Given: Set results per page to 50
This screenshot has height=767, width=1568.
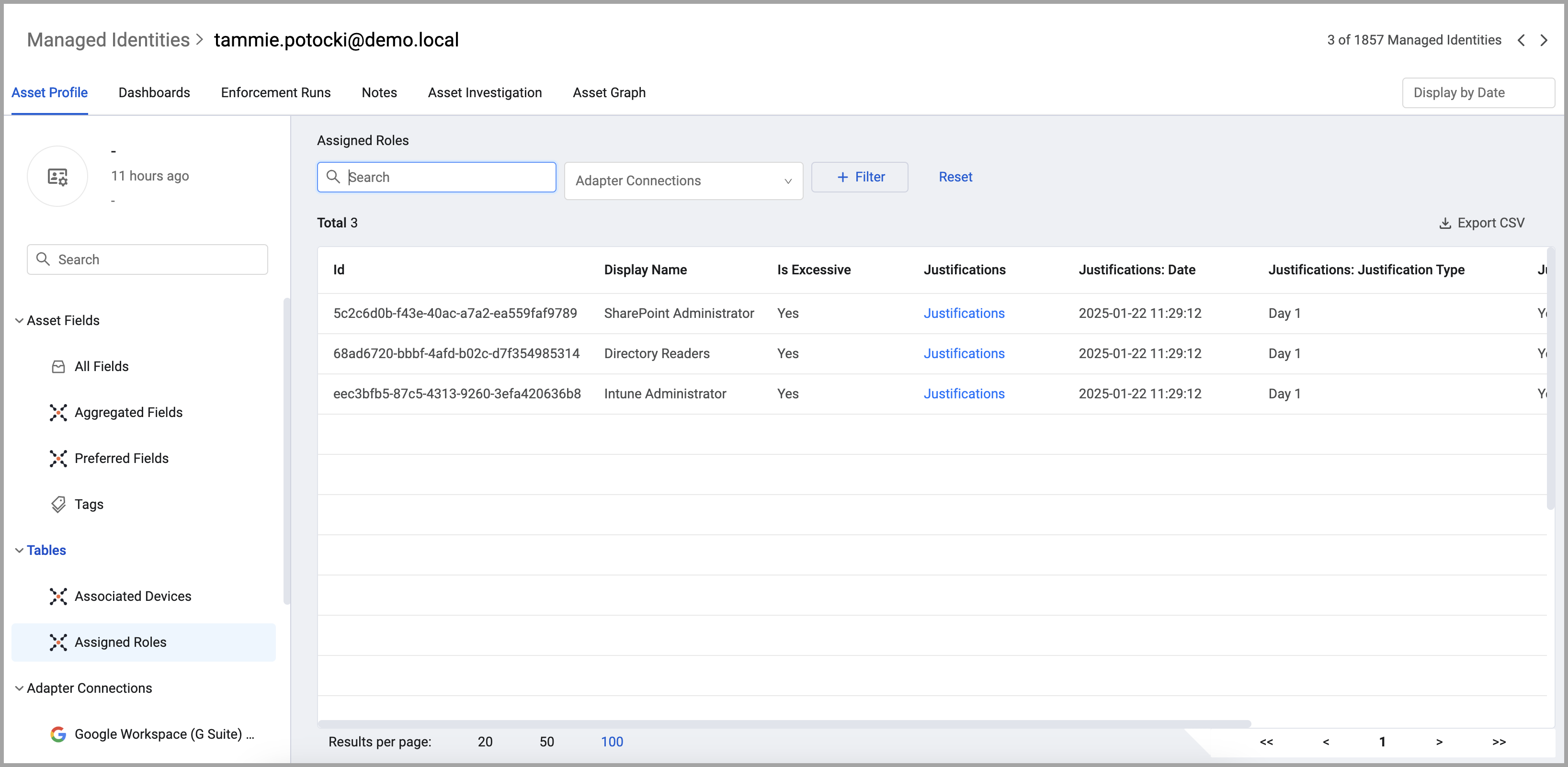Looking at the screenshot, I should 546,742.
